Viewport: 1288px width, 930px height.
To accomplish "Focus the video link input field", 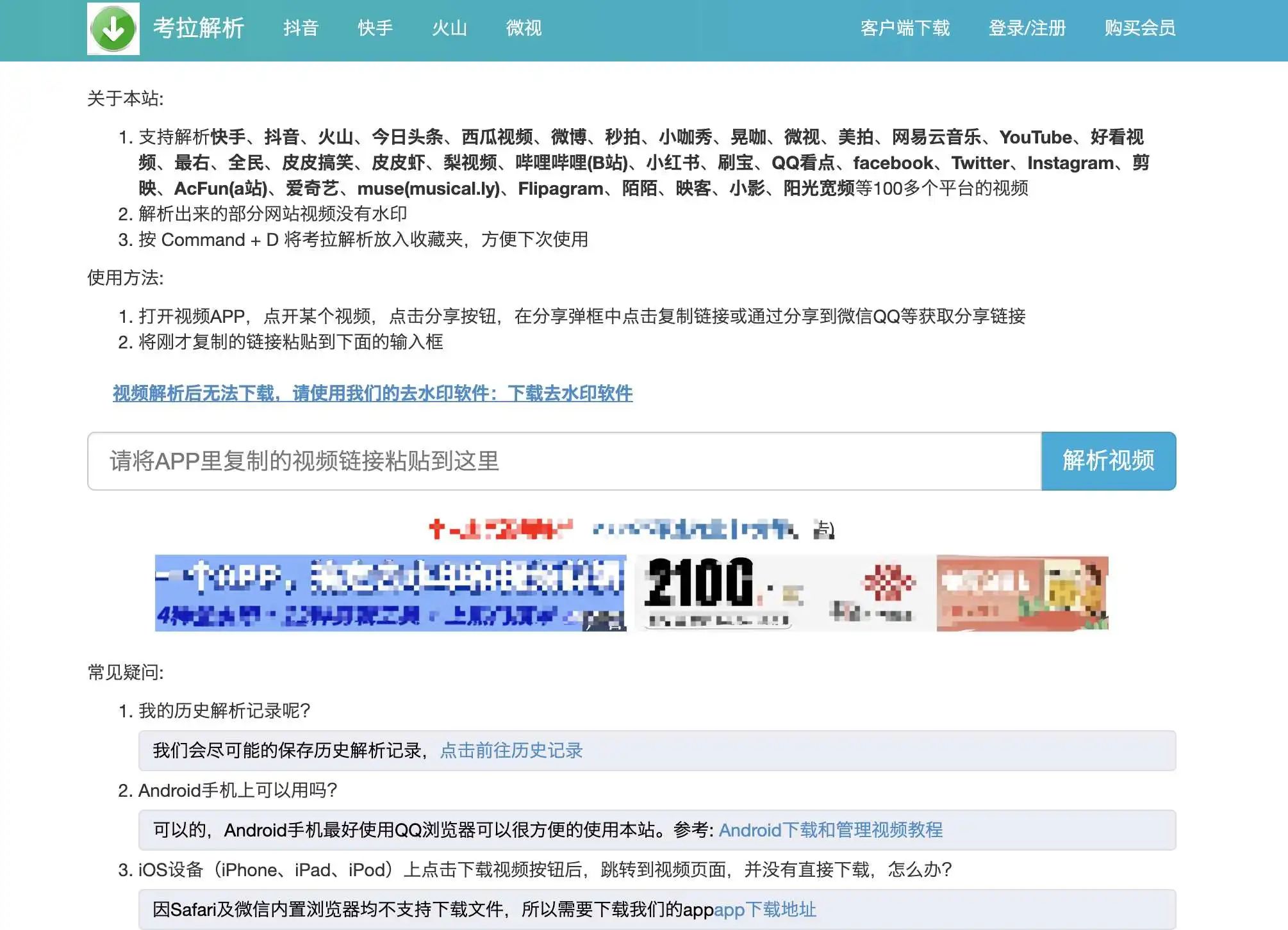I will 565,461.
